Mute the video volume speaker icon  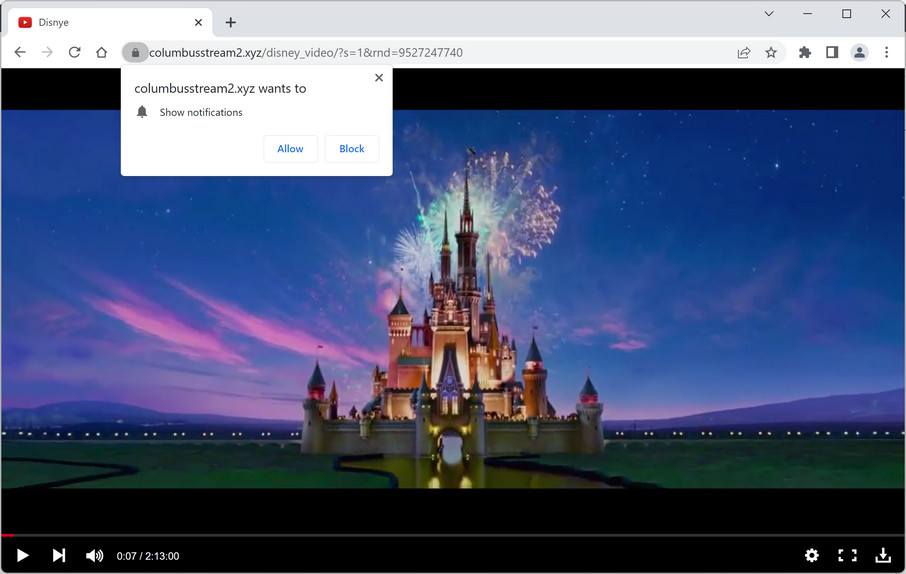pos(94,555)
